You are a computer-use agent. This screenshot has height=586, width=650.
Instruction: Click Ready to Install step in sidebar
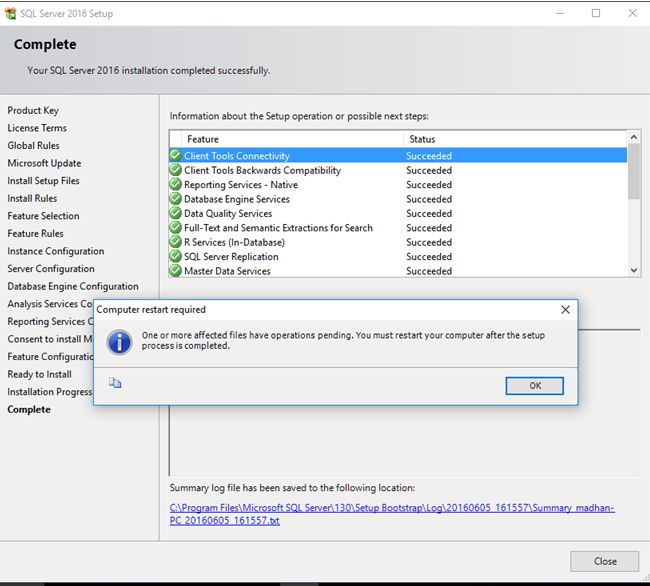39,374
